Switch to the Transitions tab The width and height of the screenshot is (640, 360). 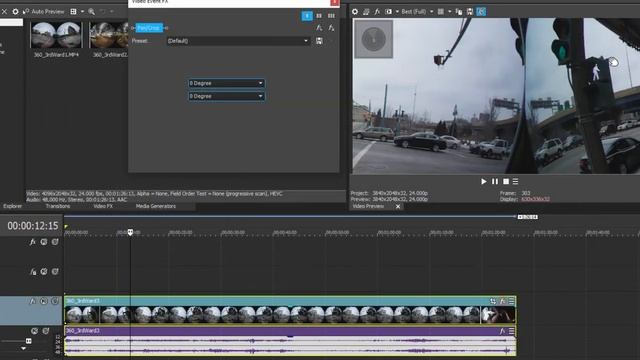58,206
